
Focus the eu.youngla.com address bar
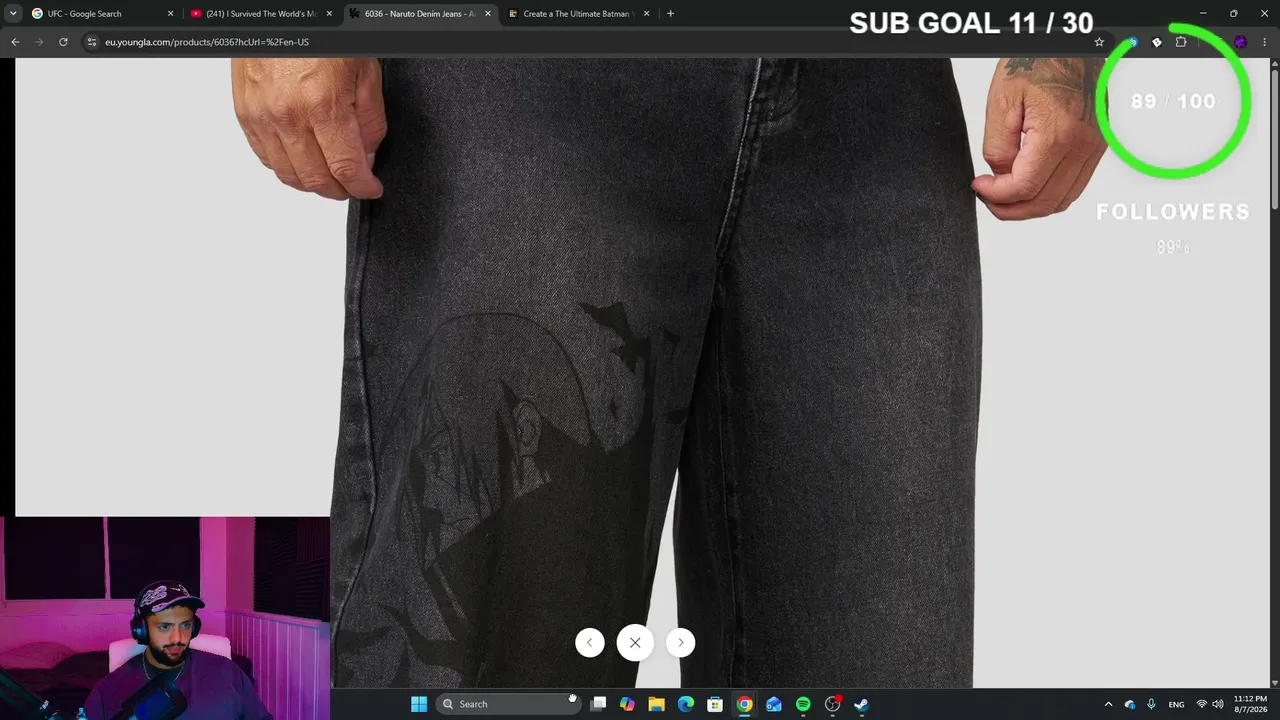[x=595, y=42]
